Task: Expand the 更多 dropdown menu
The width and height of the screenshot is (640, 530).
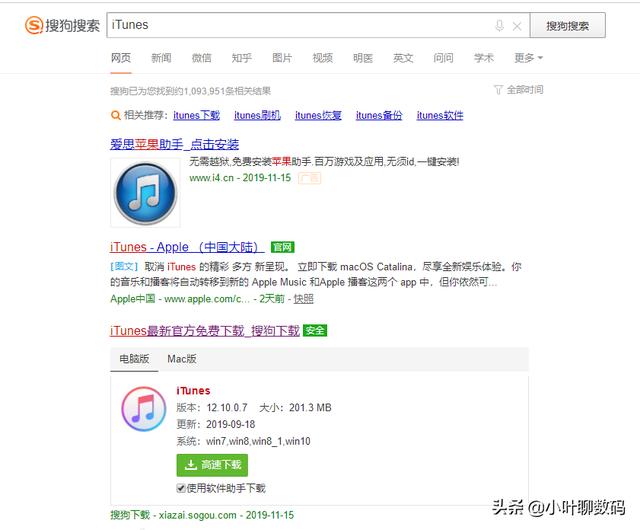Action: click(529, 58)
